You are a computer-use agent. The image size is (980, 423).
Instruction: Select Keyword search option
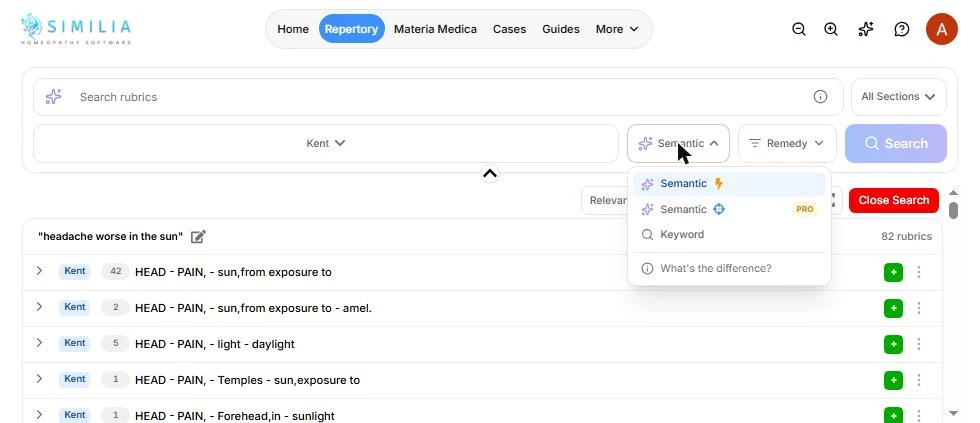[x=729, y=235]
